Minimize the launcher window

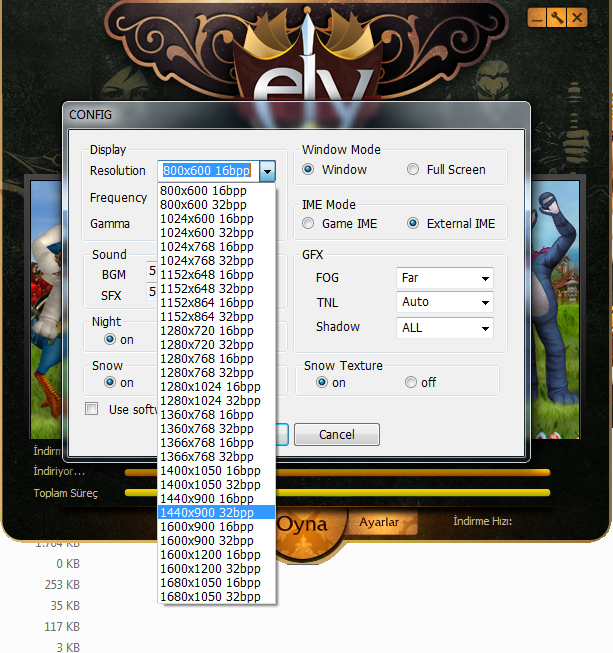click(x=537, y=18)
